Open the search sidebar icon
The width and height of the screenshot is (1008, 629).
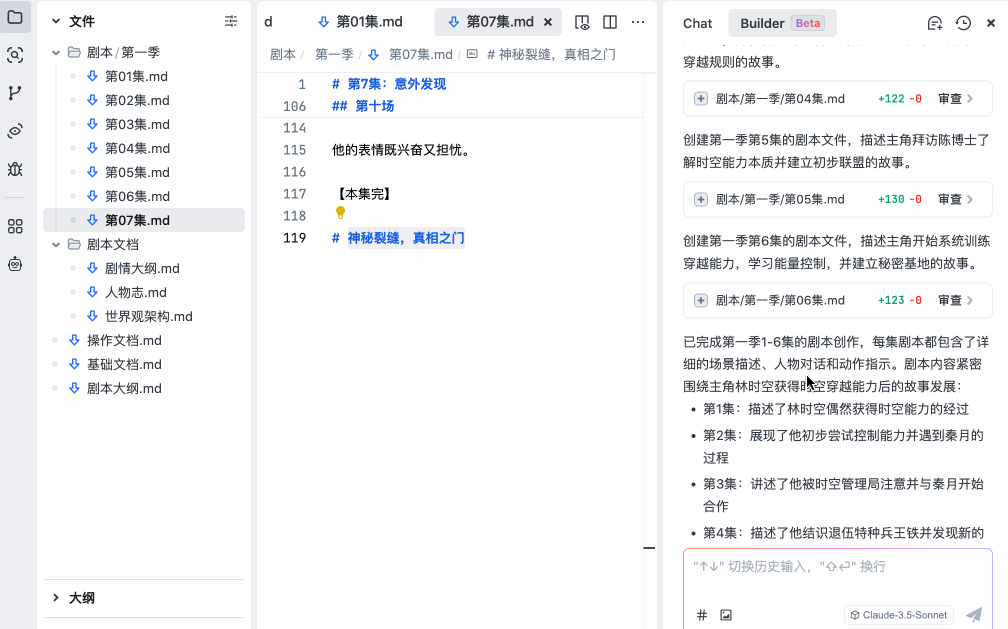click(15, 55)
